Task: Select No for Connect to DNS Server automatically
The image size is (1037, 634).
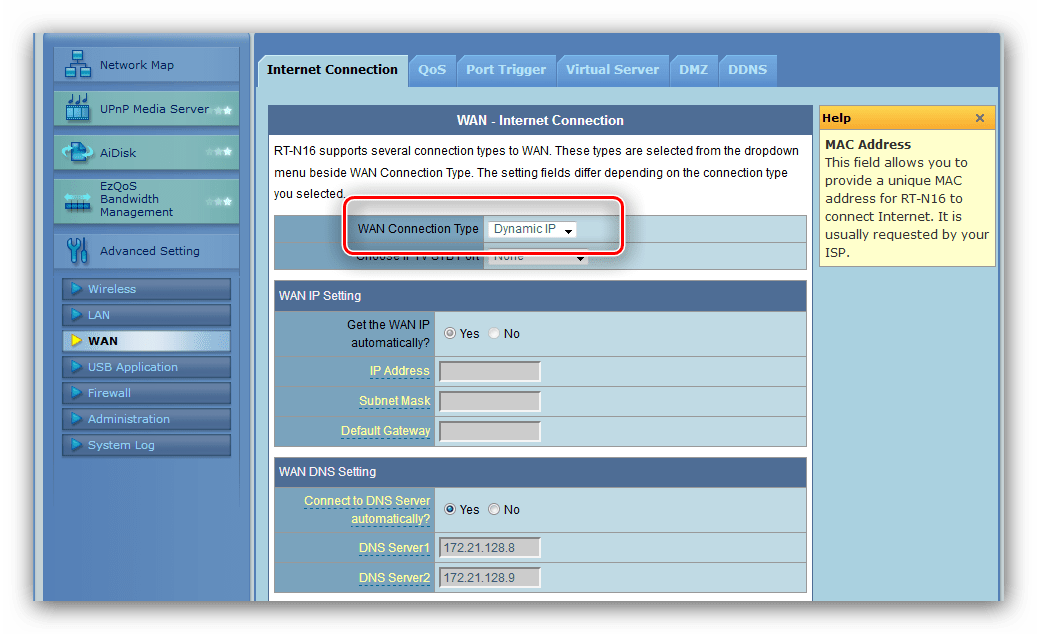Action: pyautogui.click(x=494, y=510)
